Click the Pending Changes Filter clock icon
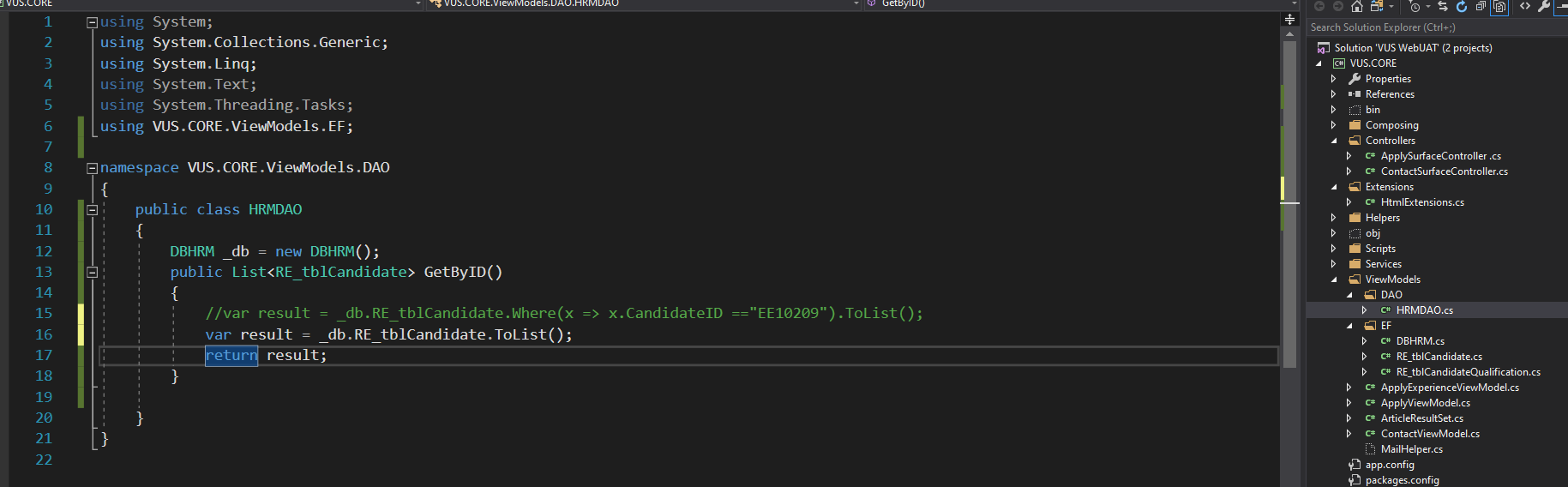Image resolution: width=1568 pixels, height=487 pixels. pyautogui.click(x=1415, y=7)
